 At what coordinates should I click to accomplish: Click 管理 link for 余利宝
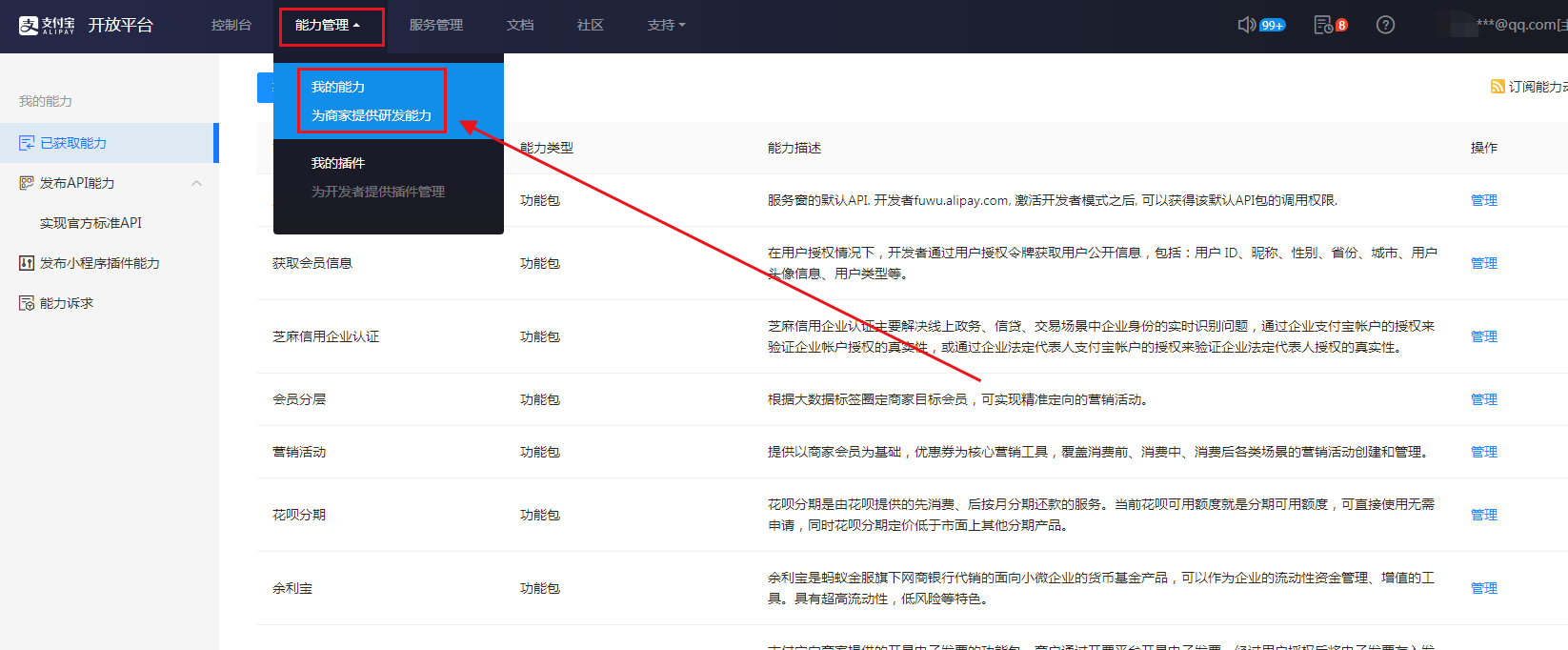(x=1484, y=588)
